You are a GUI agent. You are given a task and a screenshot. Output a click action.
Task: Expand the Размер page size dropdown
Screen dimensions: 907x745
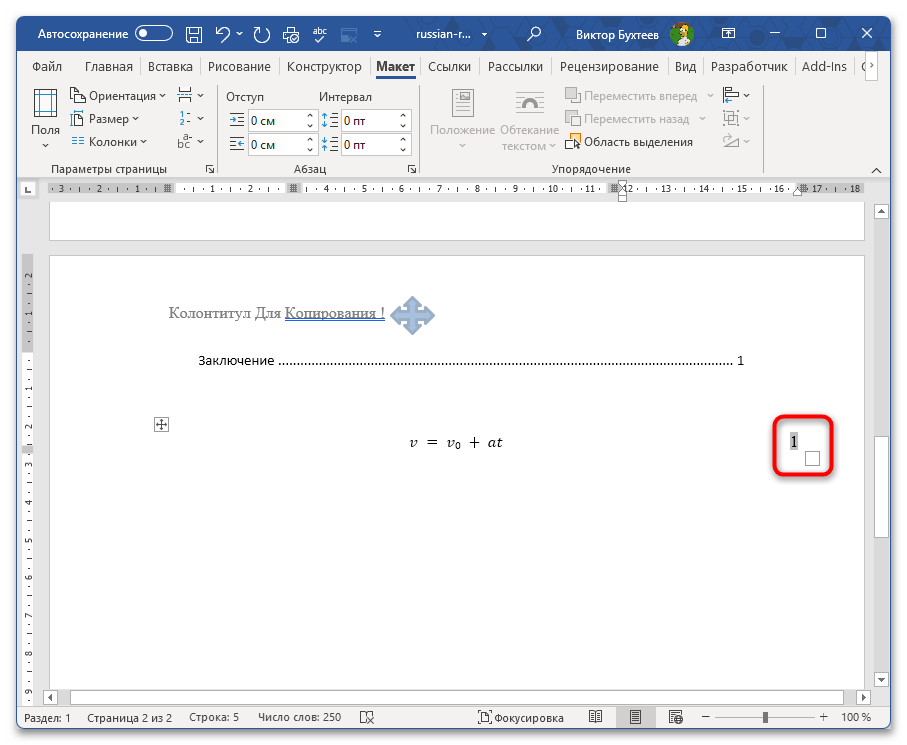[105, 119]
